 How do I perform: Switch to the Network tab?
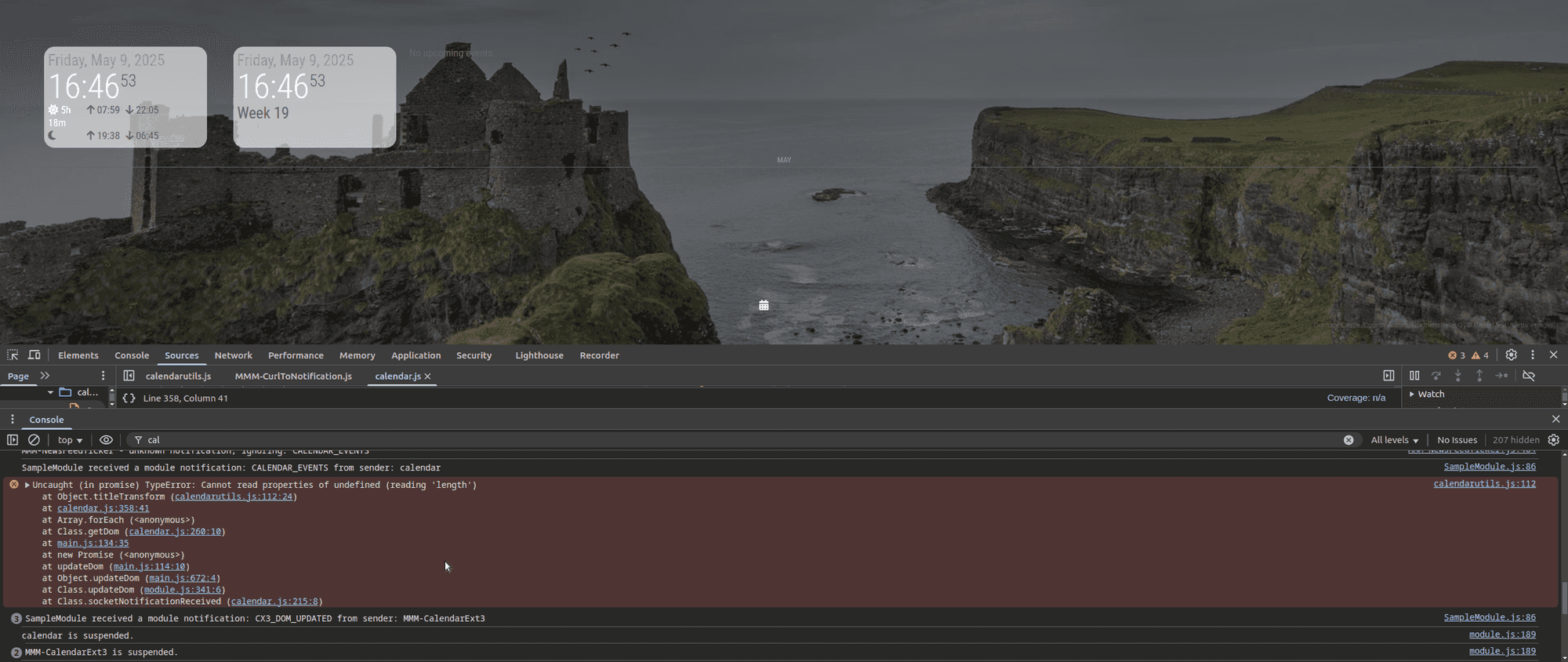(233, 355)
